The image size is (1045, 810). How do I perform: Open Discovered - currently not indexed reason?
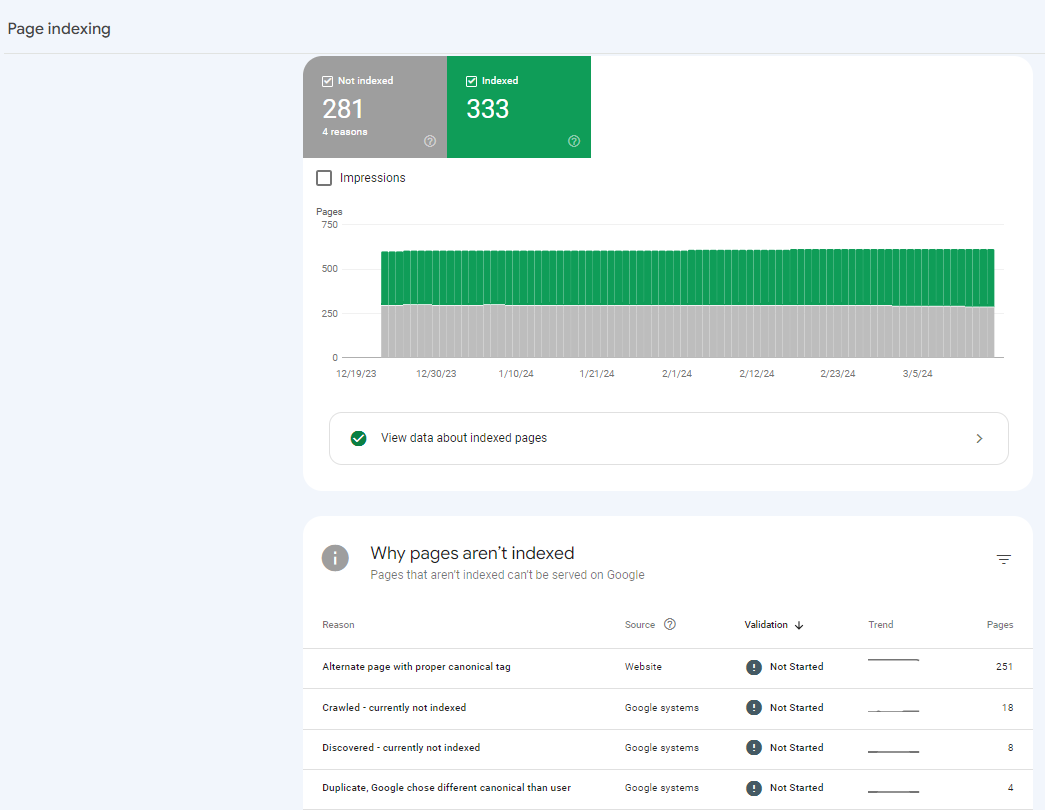click(x=401, y=748)
